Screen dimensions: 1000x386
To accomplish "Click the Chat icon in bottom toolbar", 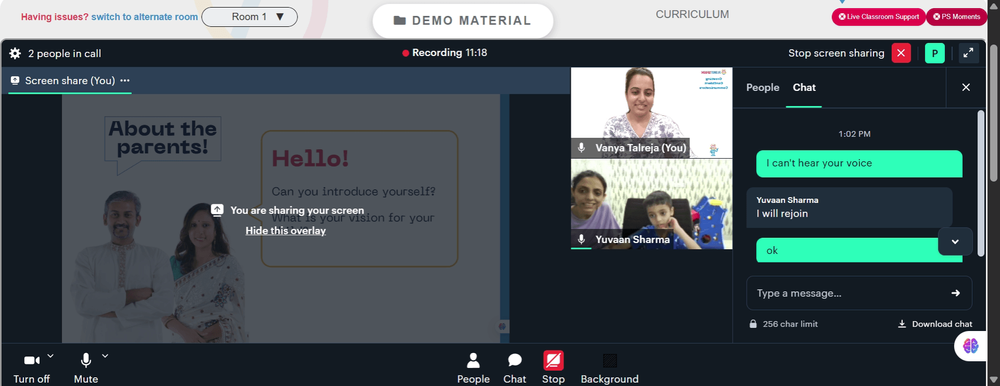I will (x=515, y=368).
